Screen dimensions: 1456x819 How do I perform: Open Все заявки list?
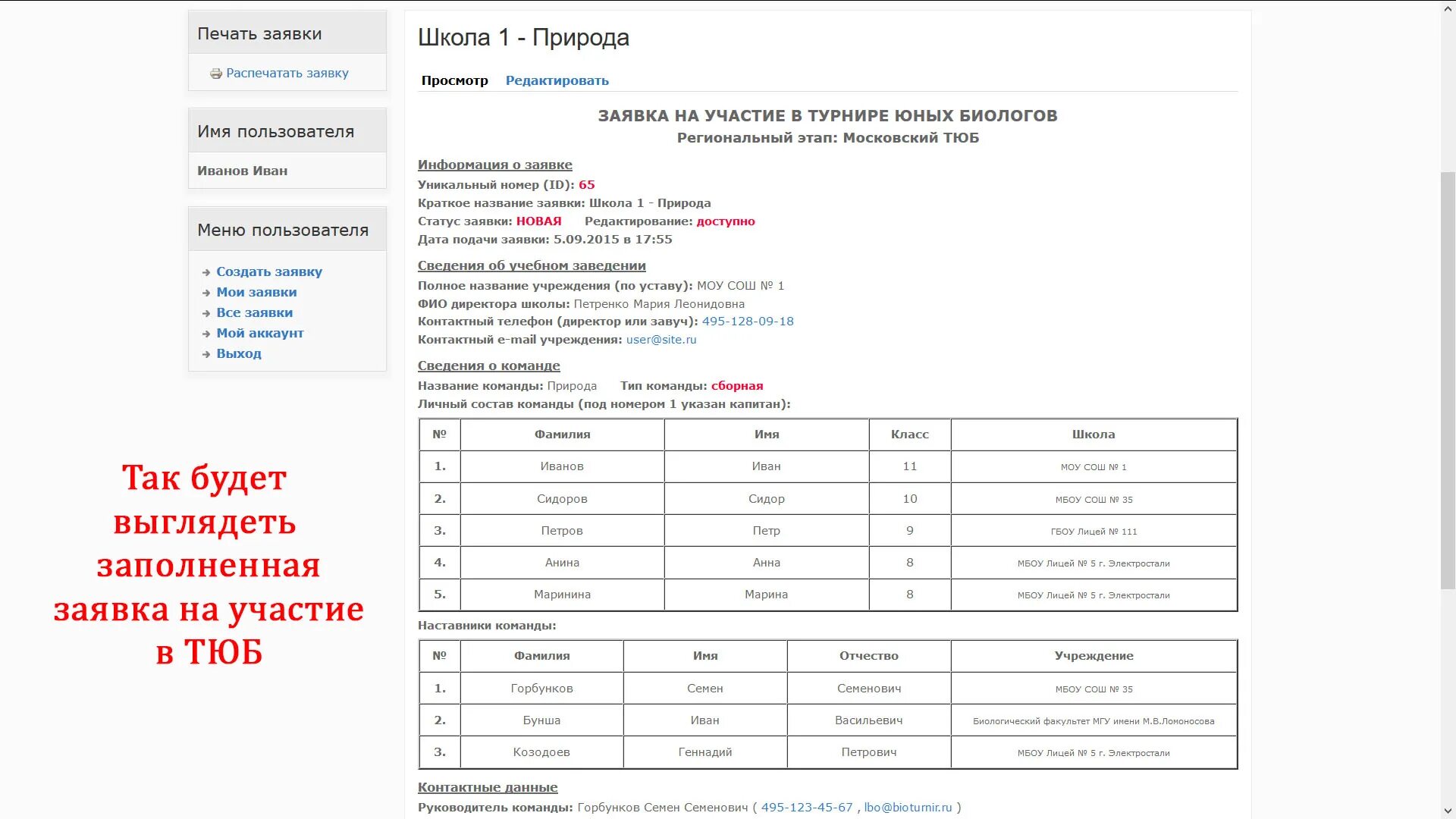(254, 312)
